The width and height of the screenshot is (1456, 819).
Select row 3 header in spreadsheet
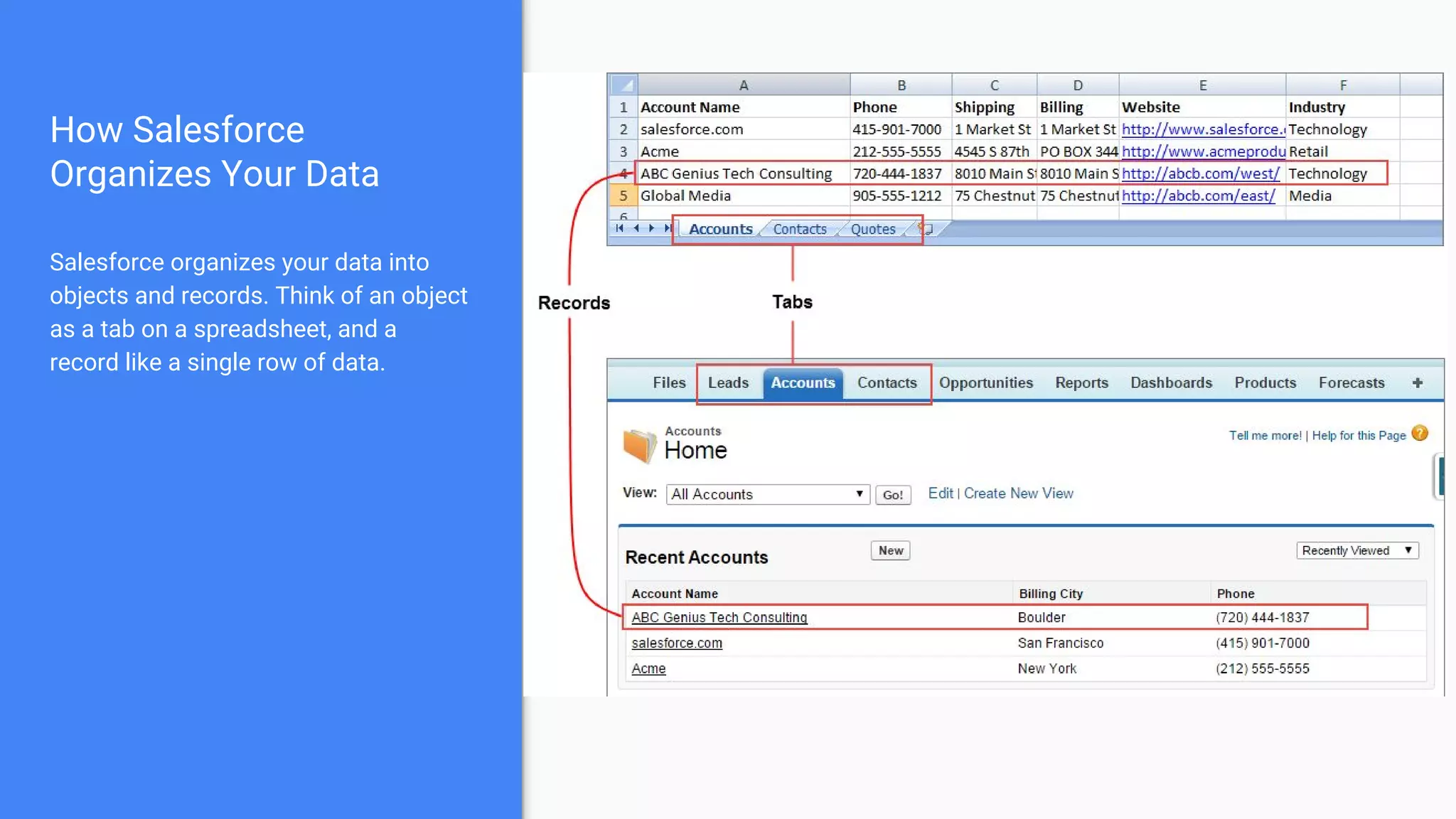click(x=623, y=151)
